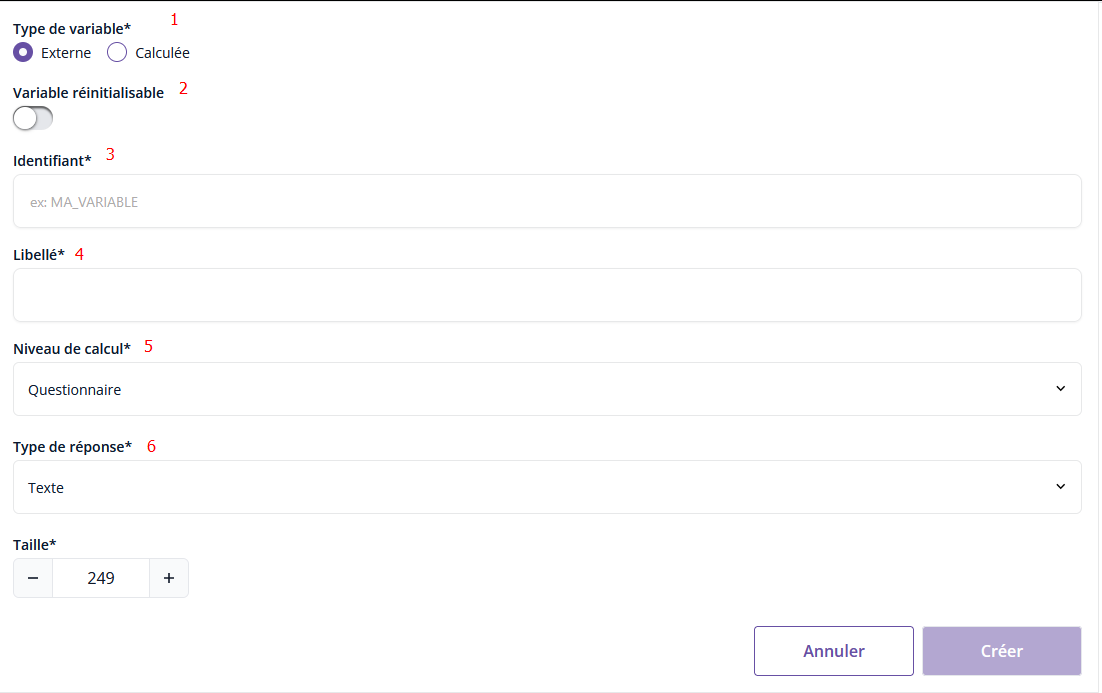Focus the Libellé text field
The image size is (1102, 693).
(547, 295)
